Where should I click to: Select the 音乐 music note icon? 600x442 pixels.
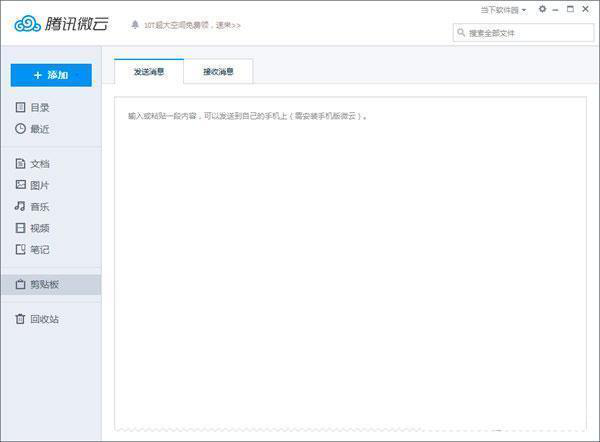click(x=20, y=206)
